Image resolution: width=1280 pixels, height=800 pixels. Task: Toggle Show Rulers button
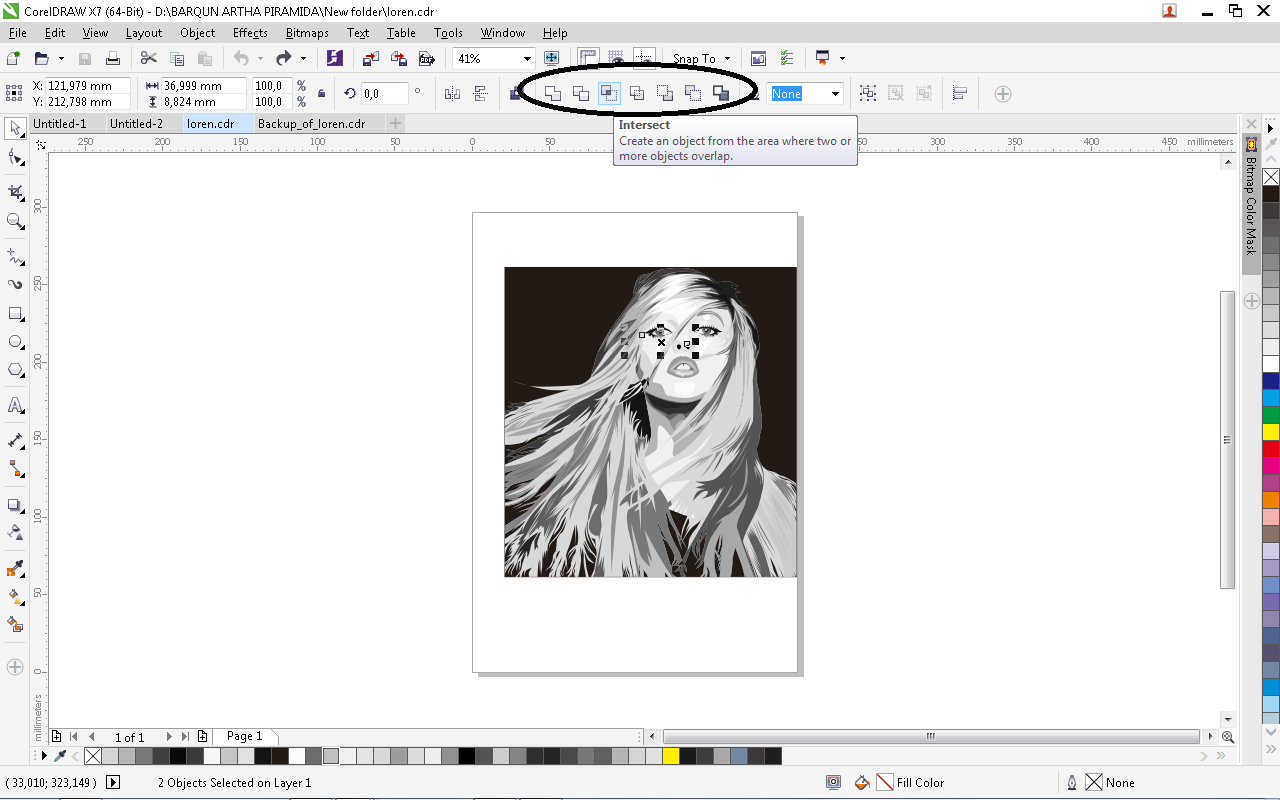tap(588, 58)
